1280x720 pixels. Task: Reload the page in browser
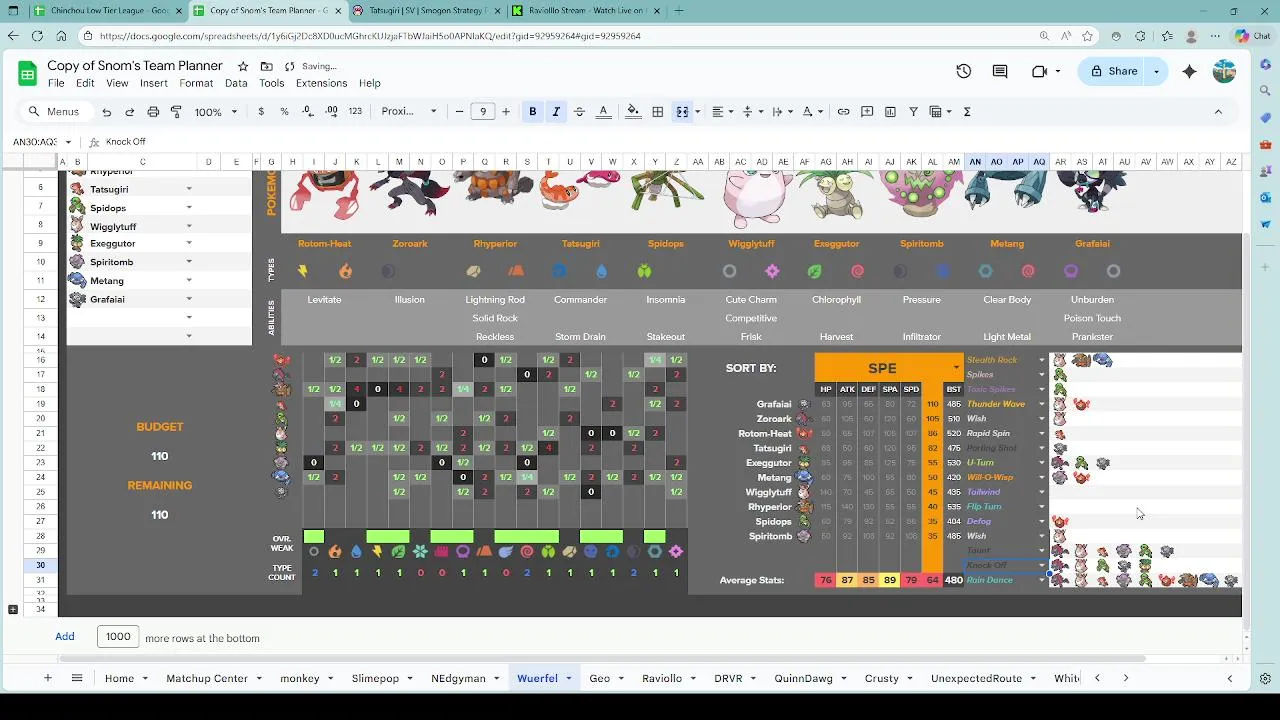[x=37, y=36]
